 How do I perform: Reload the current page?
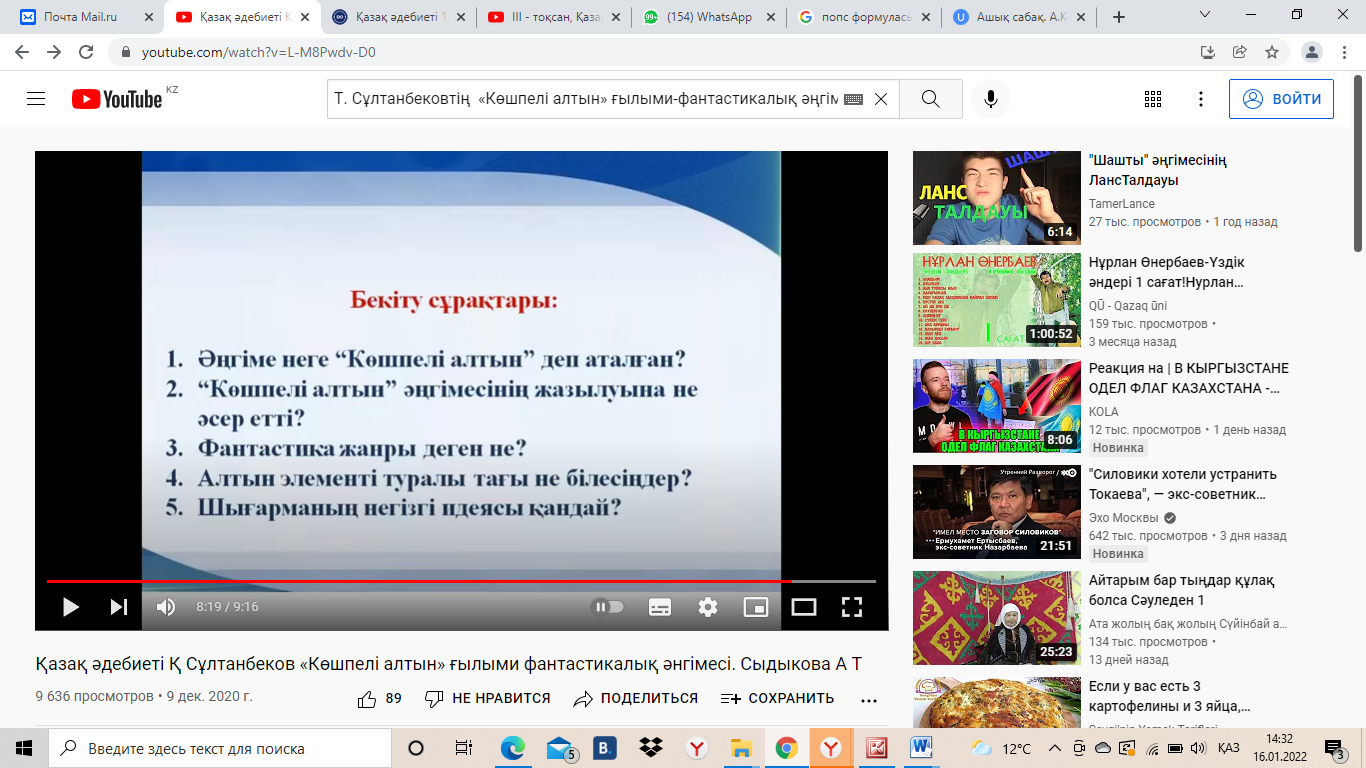[86, 52]
